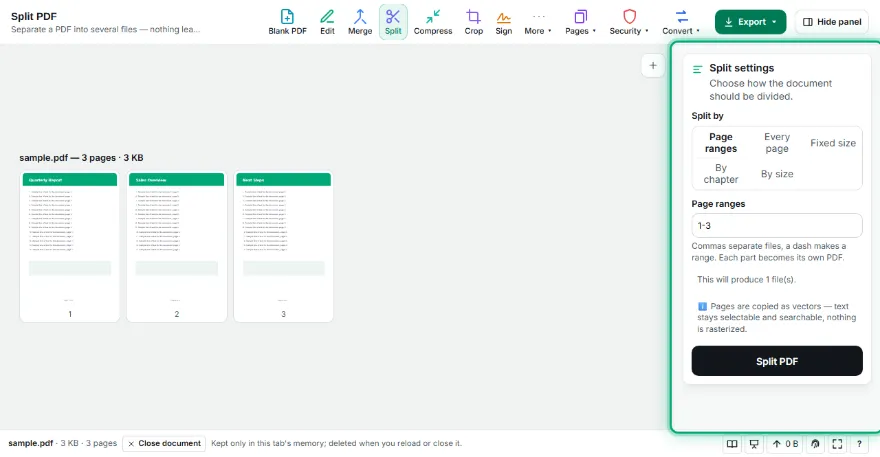Choose Fixed size split mode
Viewport: 880px width, 457px height.
(833, 143)
